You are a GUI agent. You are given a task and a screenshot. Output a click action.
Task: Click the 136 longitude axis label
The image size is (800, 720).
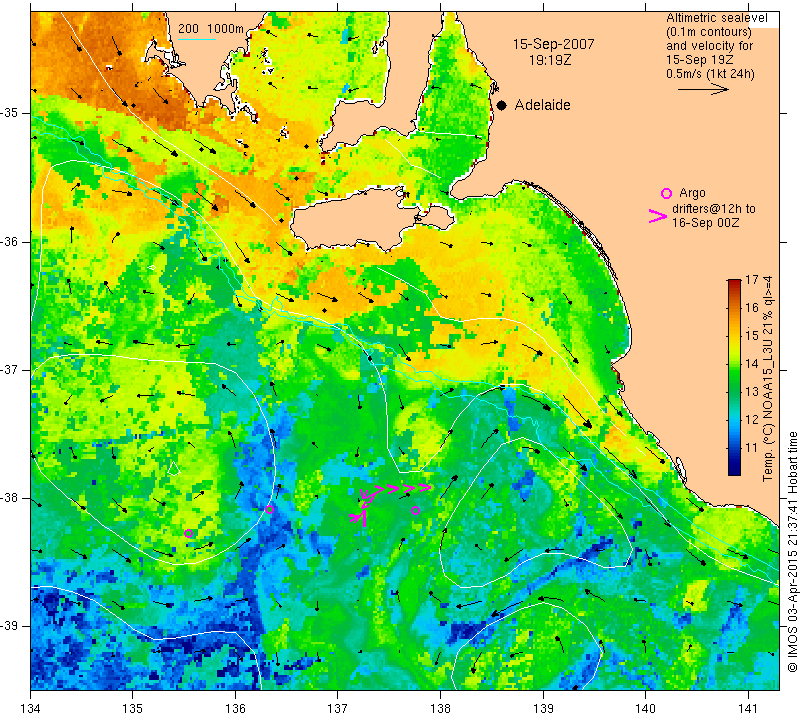coord(235,708)
